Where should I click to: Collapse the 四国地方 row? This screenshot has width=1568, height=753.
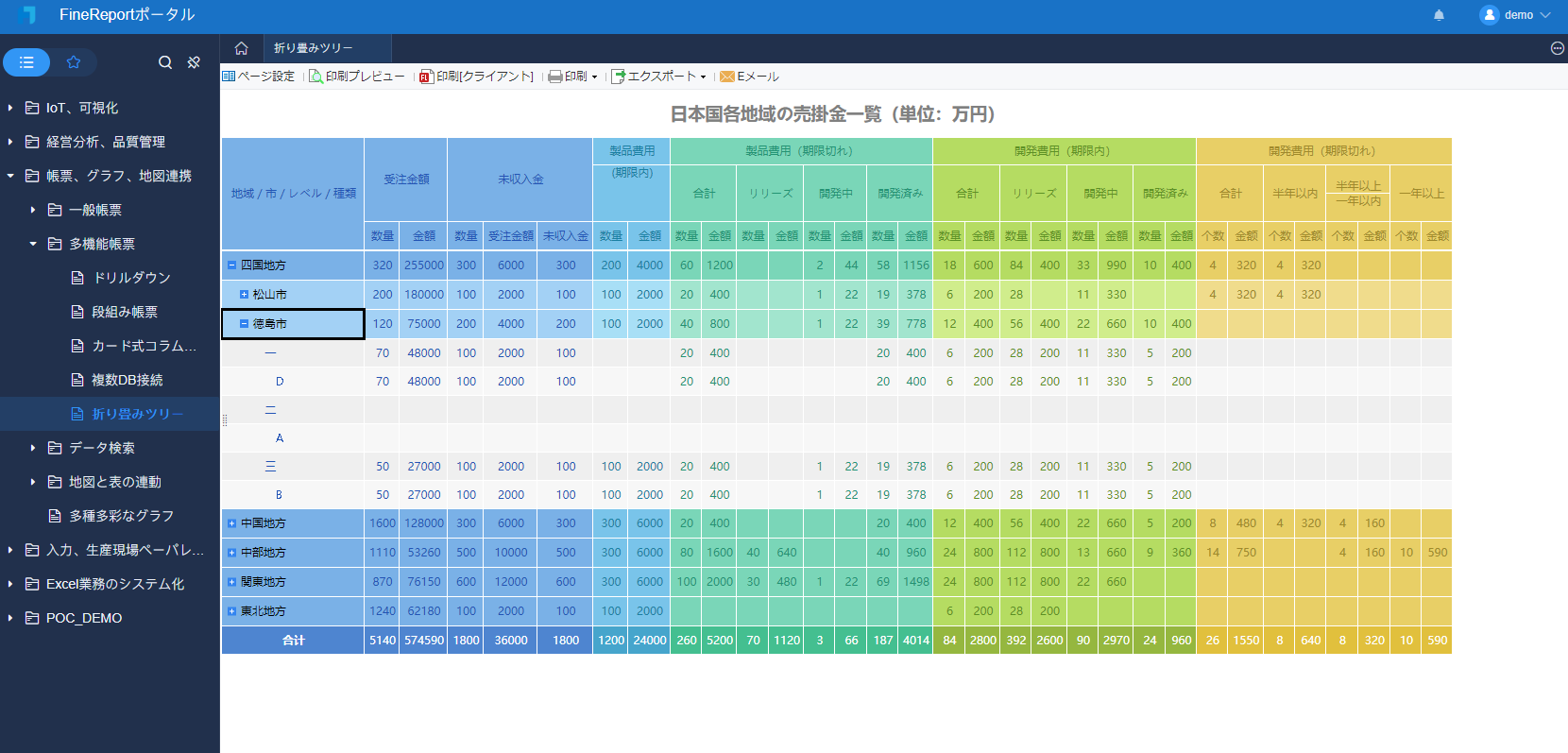231,265
